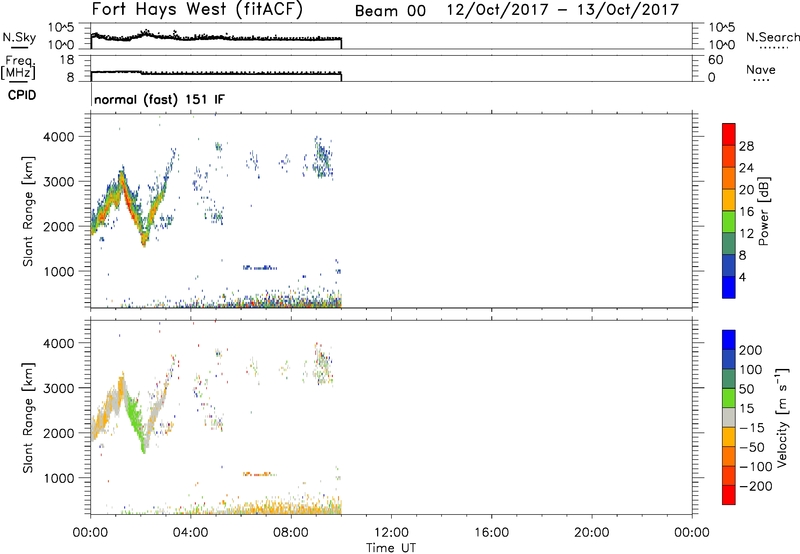Click the 'Power [dB]' colorbar title
Screen dimensions: 800x554
[x=763, y=211]
